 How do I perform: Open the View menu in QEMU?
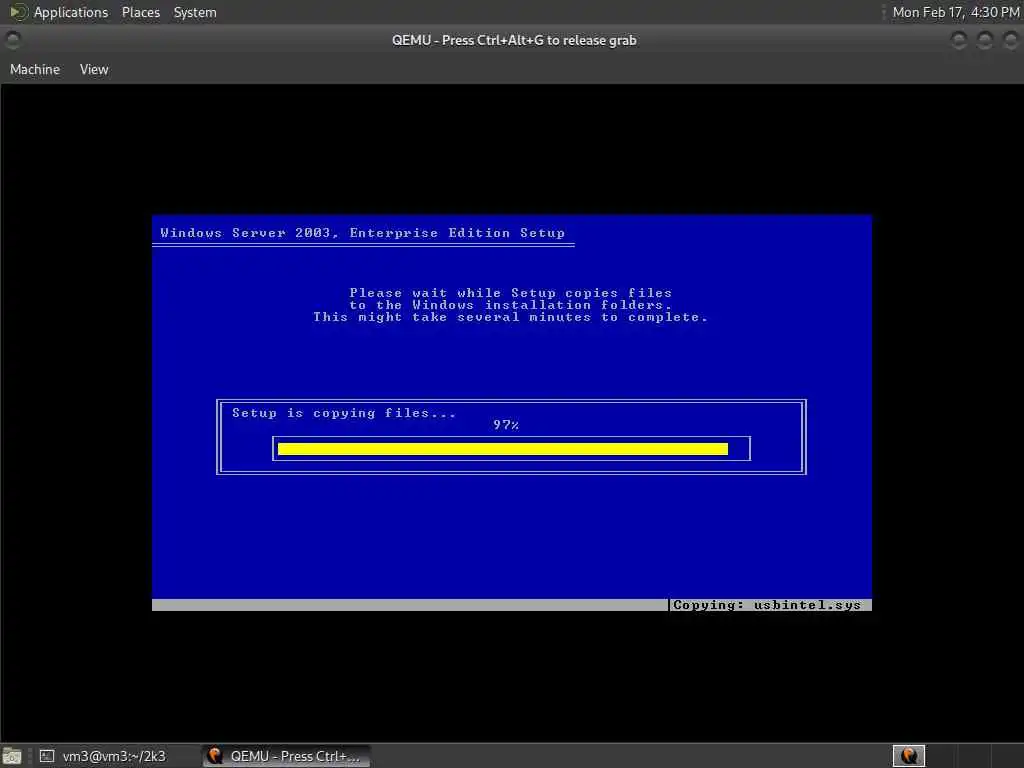pyautogui.click(x=94, y=69)
